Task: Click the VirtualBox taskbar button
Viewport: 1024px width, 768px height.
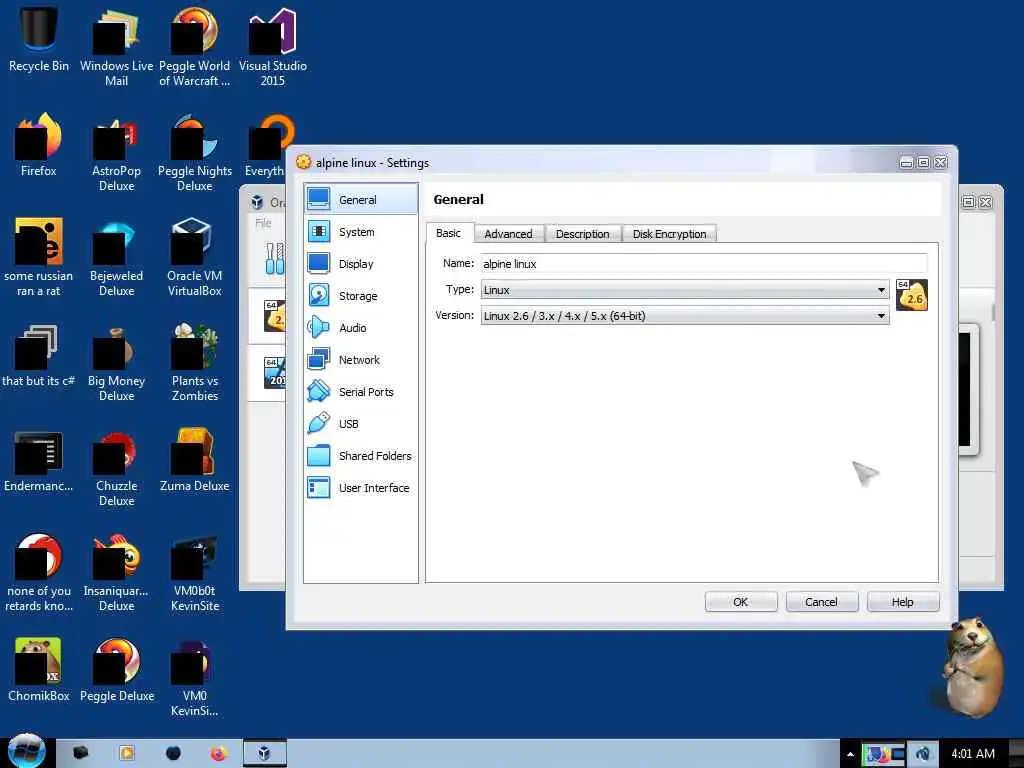Action: coord(264,754)
